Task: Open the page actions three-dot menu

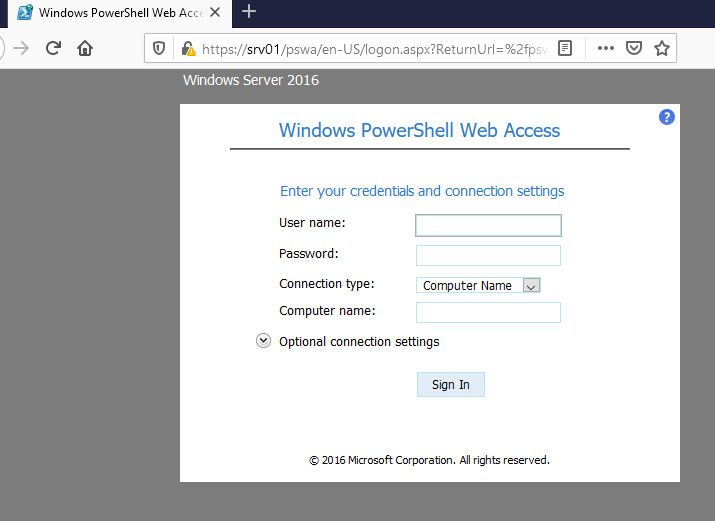Action: [605, 48]
